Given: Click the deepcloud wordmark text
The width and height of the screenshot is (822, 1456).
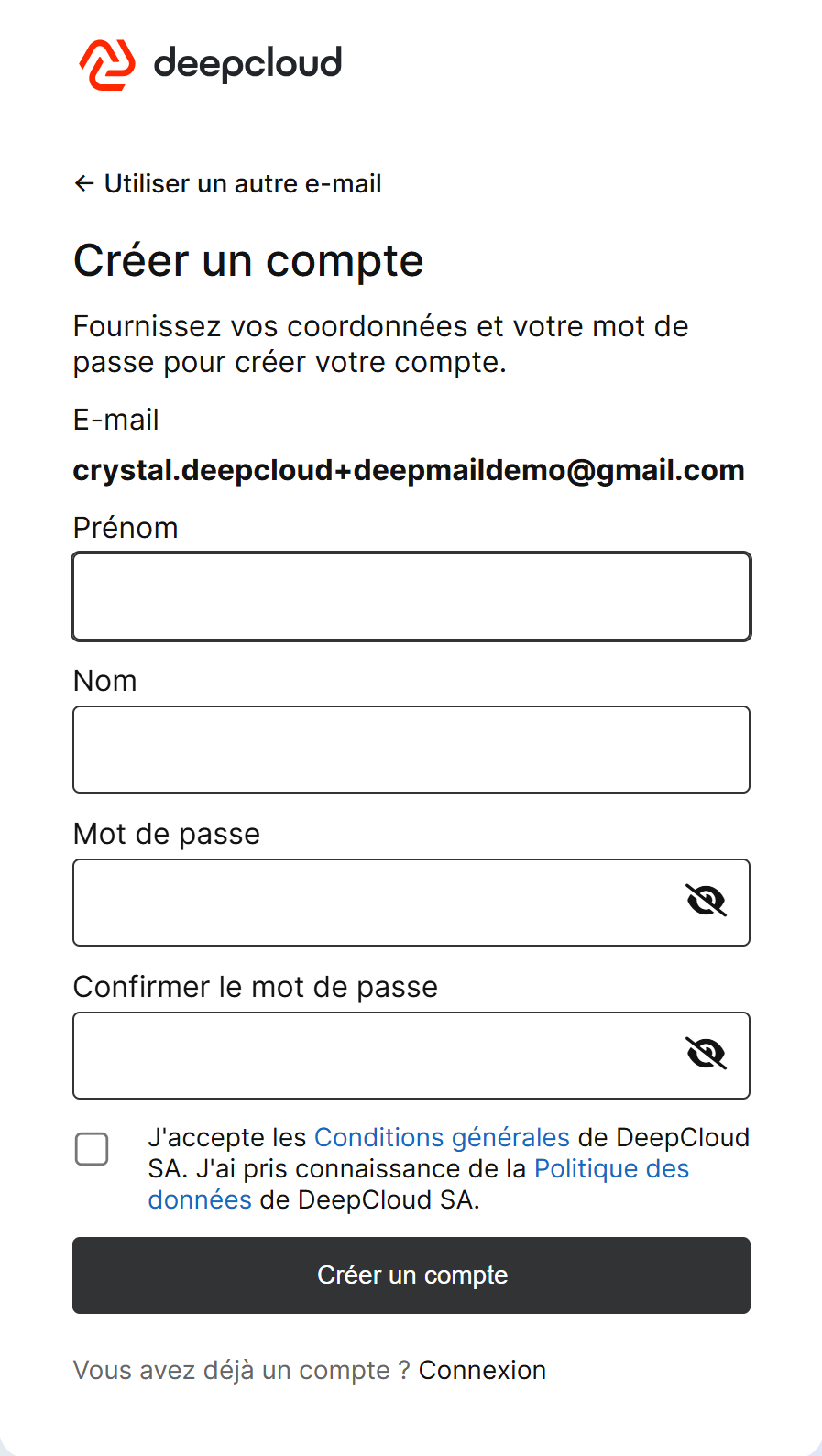Looking at the screenshot, I should click(x=247, y=64).
